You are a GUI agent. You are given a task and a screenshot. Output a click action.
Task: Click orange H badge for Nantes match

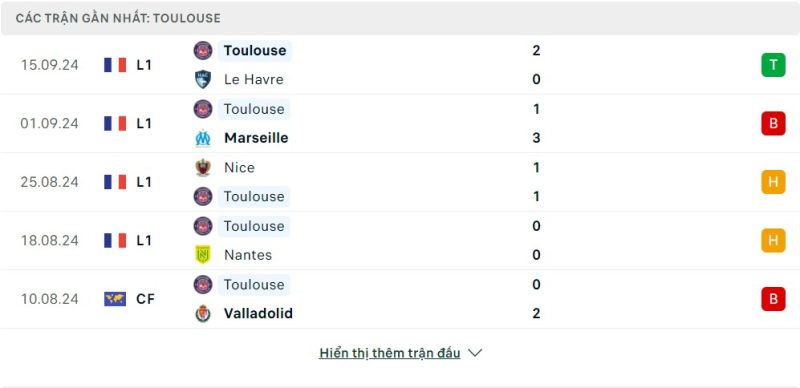773,240
